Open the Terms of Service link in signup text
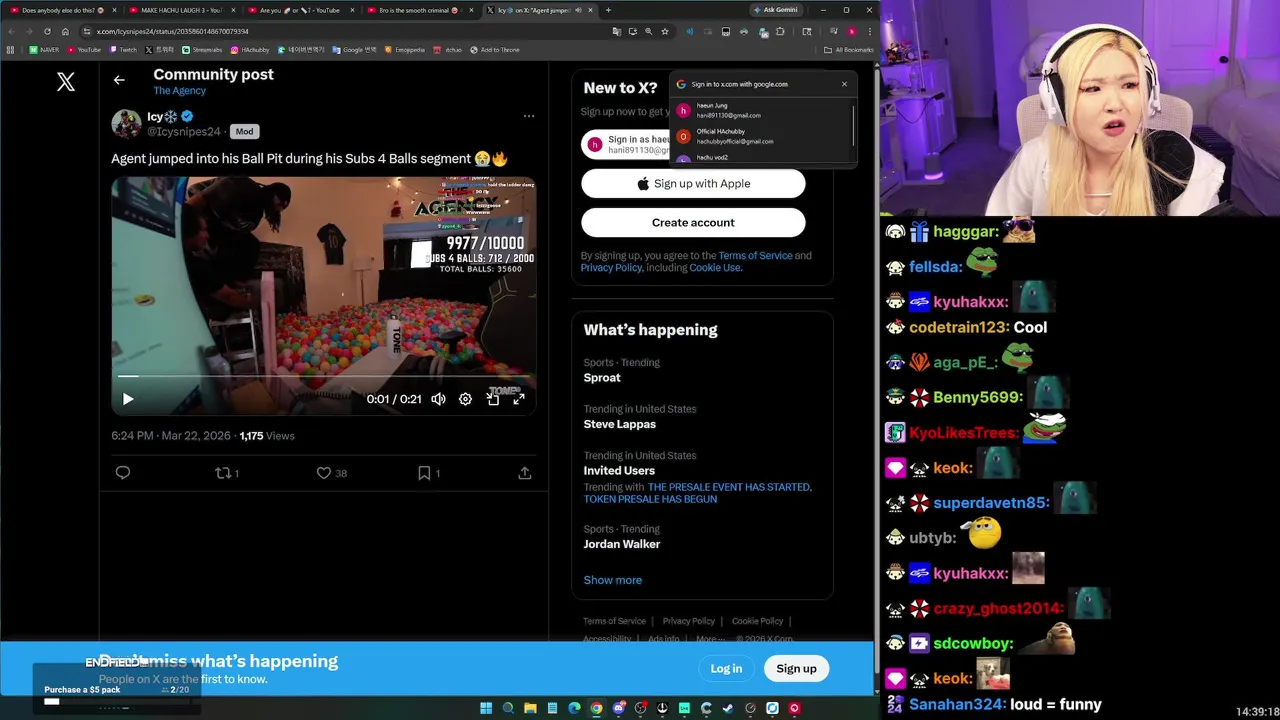 tap(755, 256)
